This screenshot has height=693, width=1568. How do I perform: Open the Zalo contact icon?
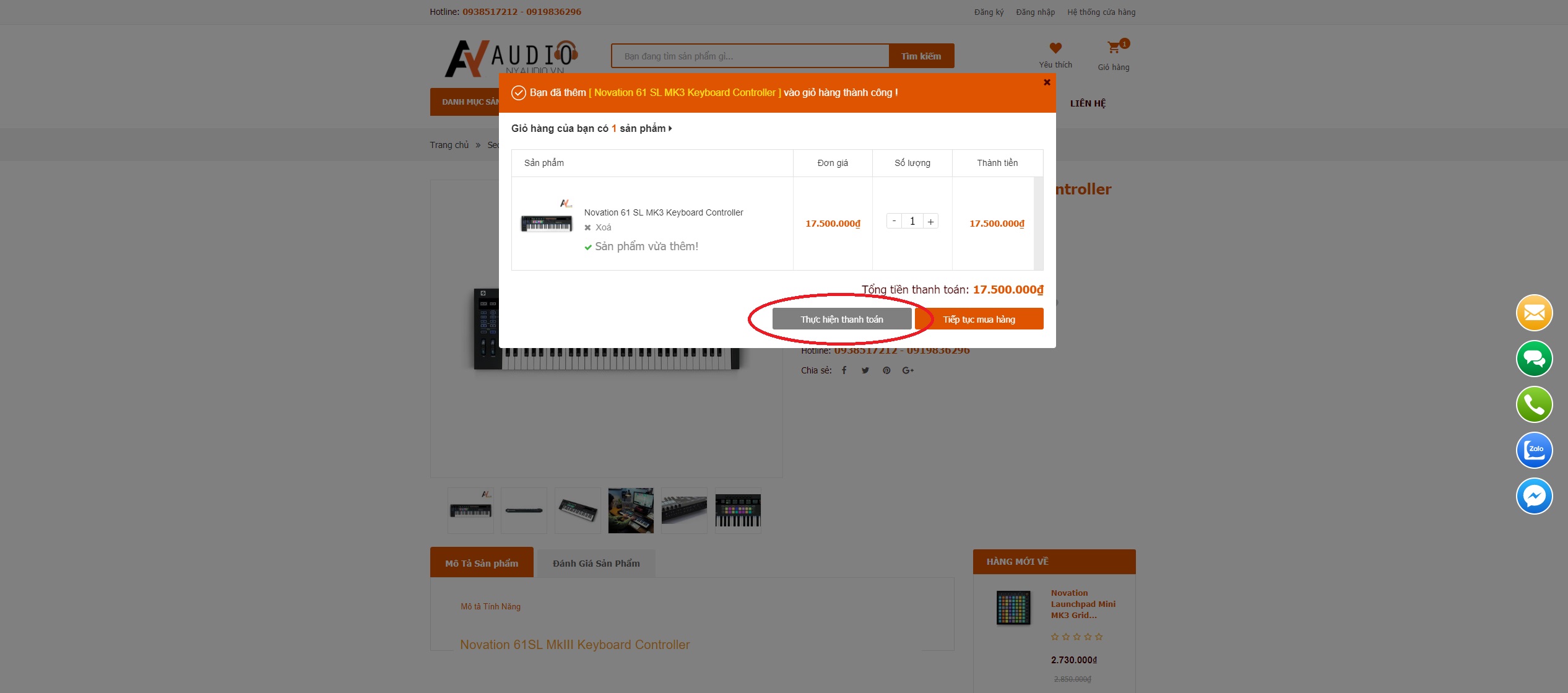[1534, 450]
